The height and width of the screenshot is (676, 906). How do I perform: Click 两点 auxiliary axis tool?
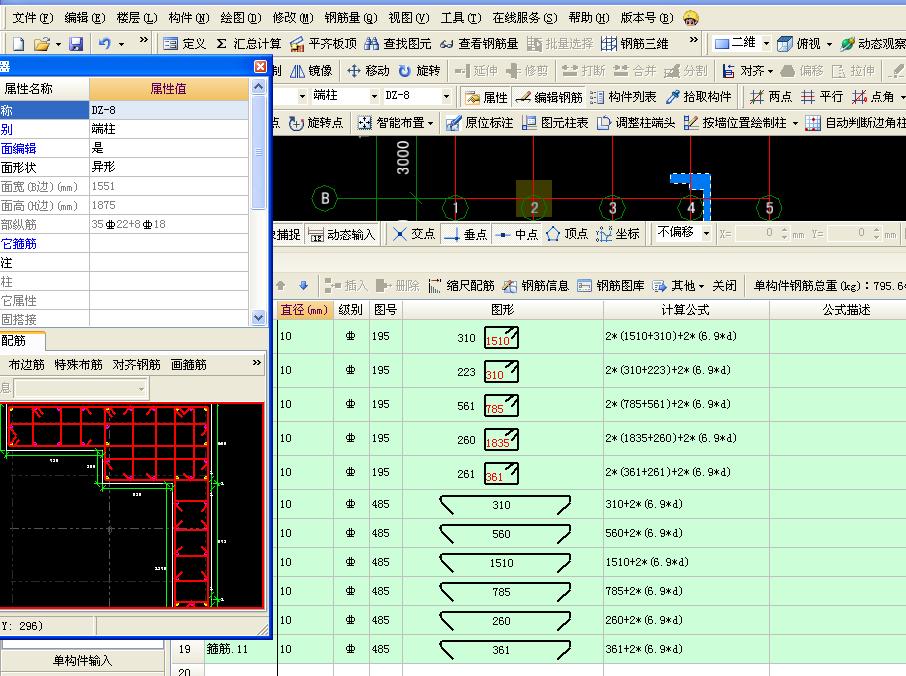[770, 96]
